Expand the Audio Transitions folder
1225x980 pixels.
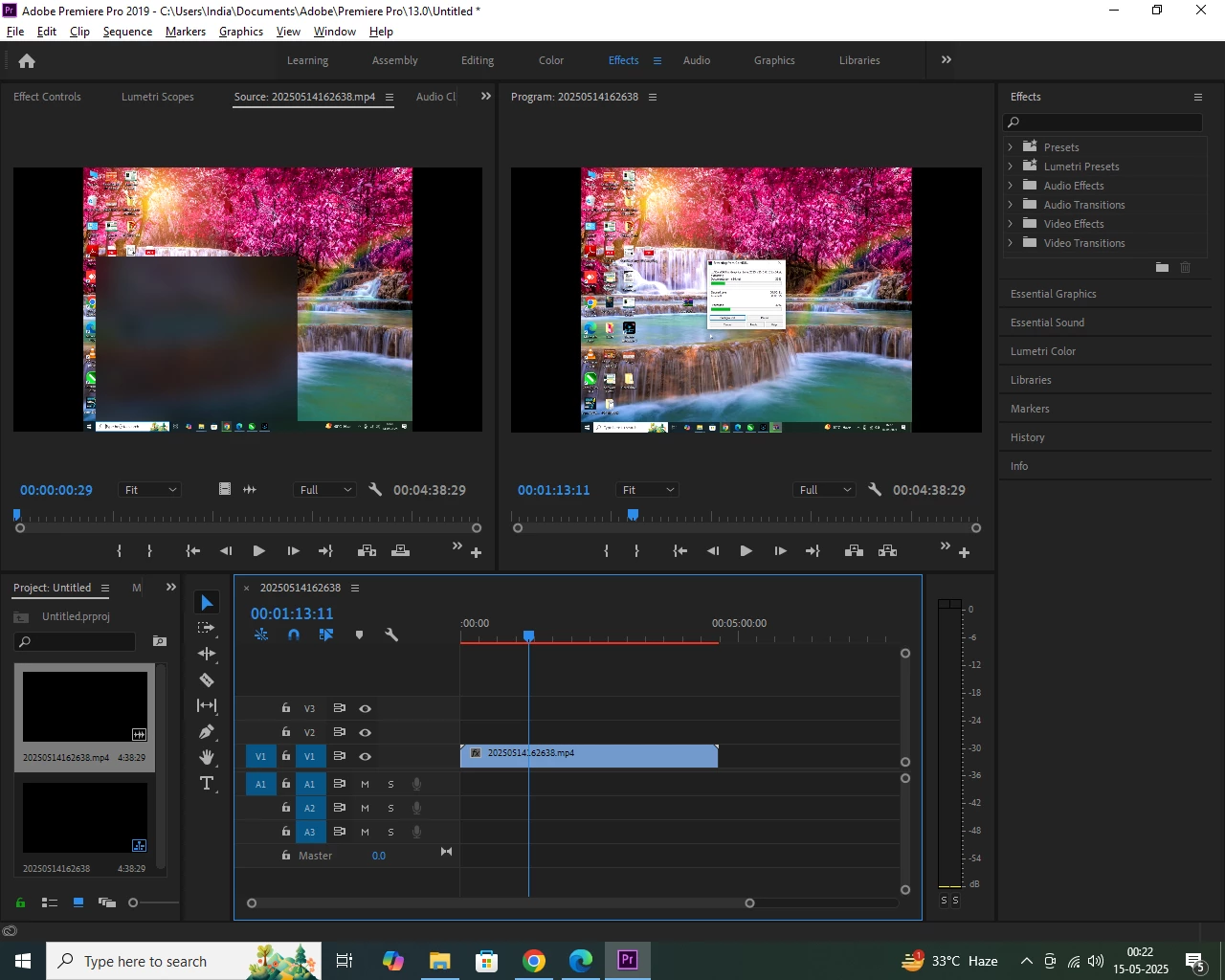tap(1010, 204)
